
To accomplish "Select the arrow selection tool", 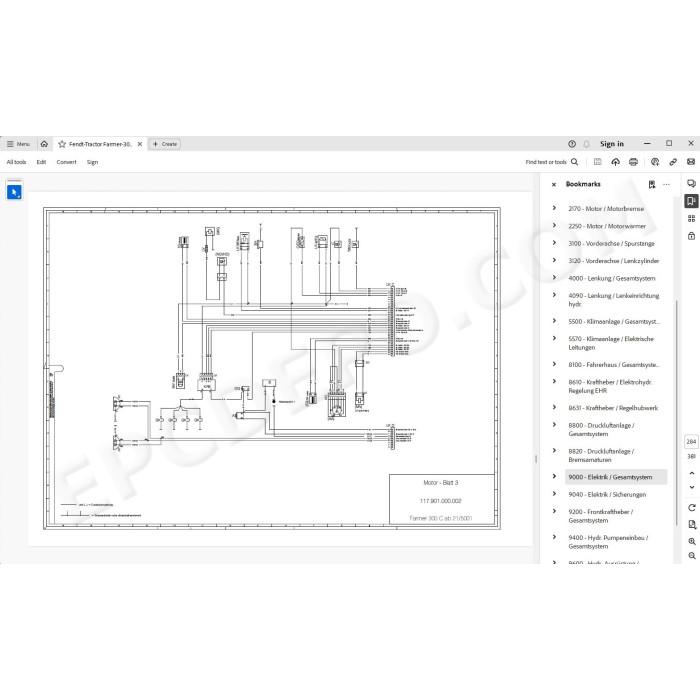I will pyautogui.click(x=14, y=192).
